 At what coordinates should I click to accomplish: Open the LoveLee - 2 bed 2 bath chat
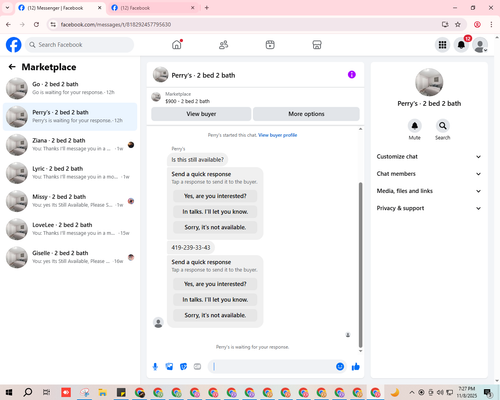point(70,229)
